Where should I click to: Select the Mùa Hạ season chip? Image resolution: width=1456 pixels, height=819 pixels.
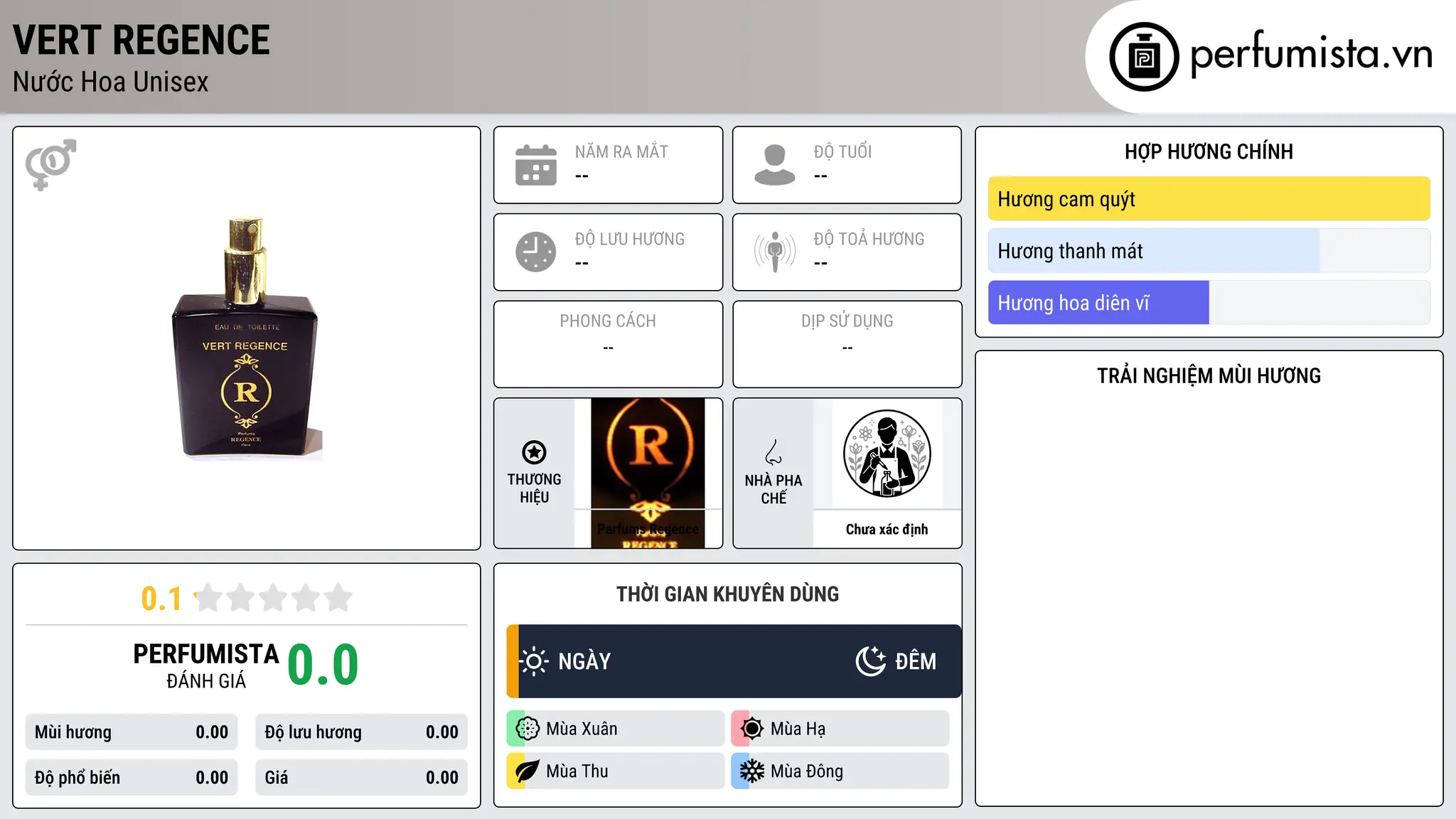840,729
